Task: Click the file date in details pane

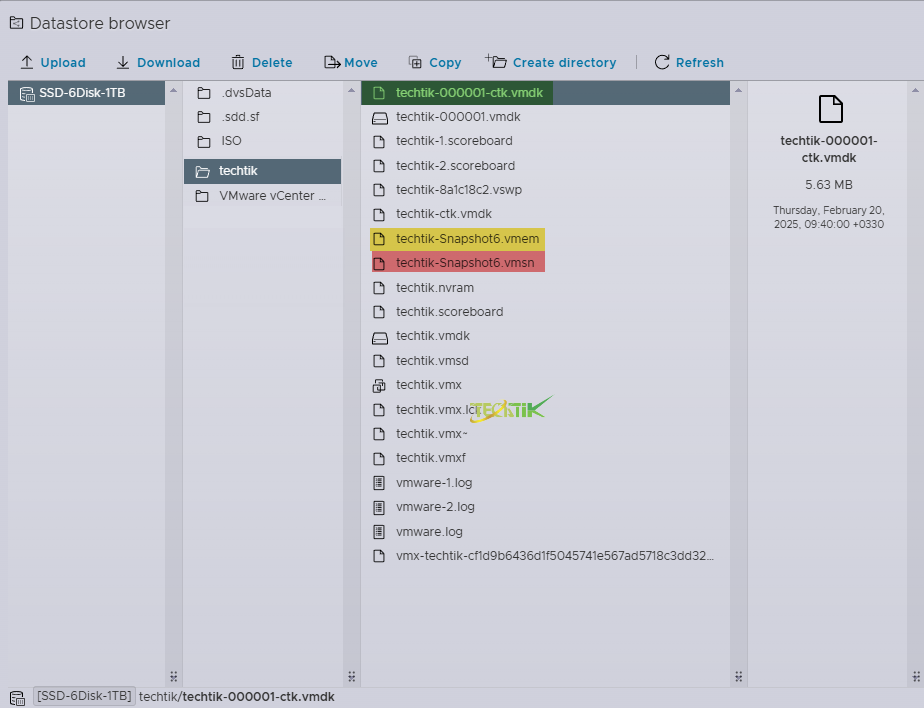Action: 829,218
